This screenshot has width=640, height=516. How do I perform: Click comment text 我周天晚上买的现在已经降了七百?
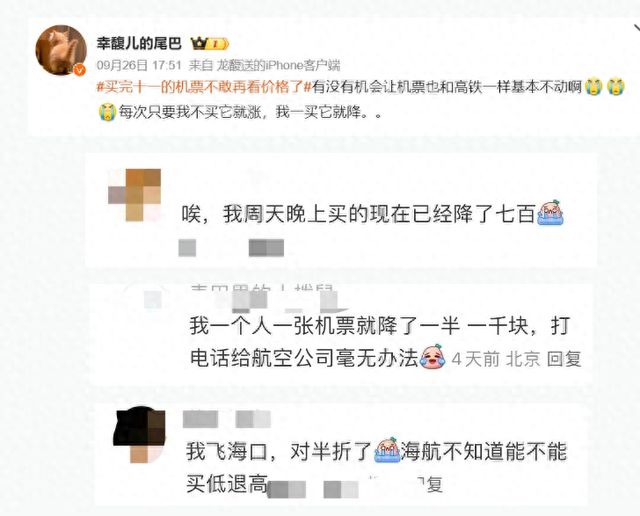point(379,214)
